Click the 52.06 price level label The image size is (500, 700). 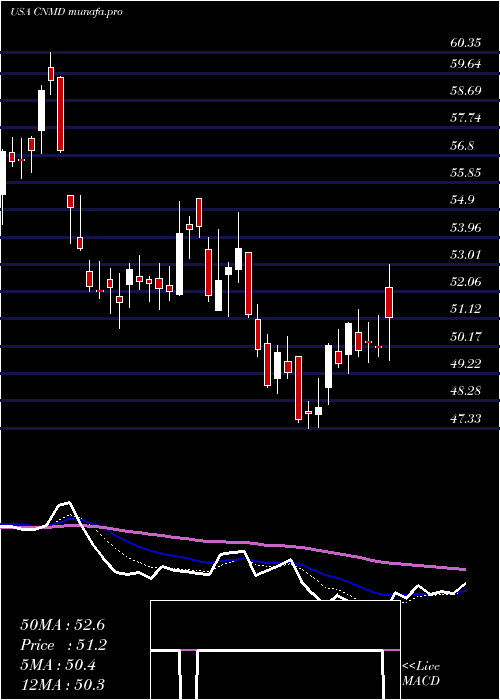466,282
